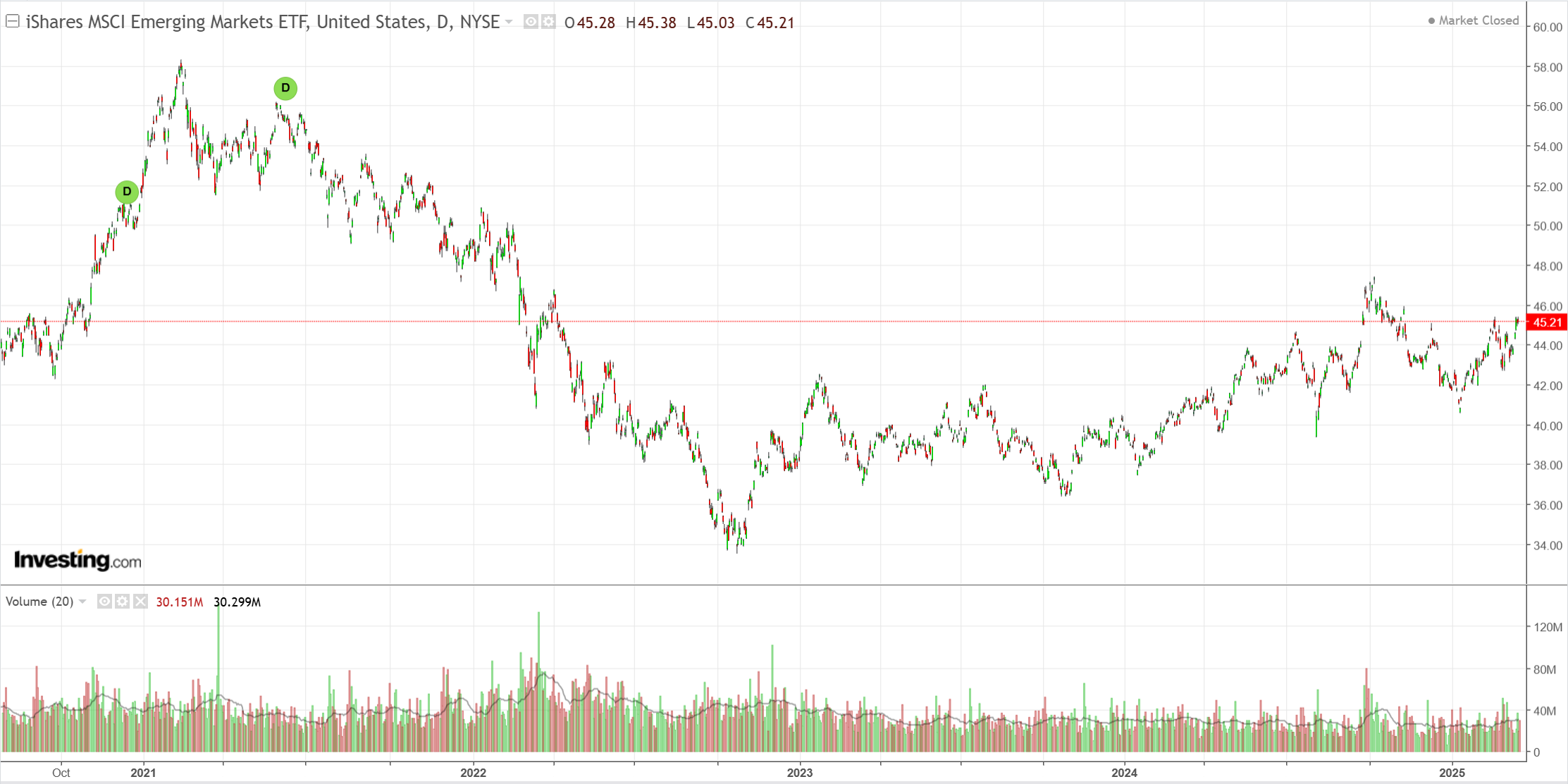
Task: Open Volume indicator settings gear
Action: pyautogui.click(x=122, y=602)
